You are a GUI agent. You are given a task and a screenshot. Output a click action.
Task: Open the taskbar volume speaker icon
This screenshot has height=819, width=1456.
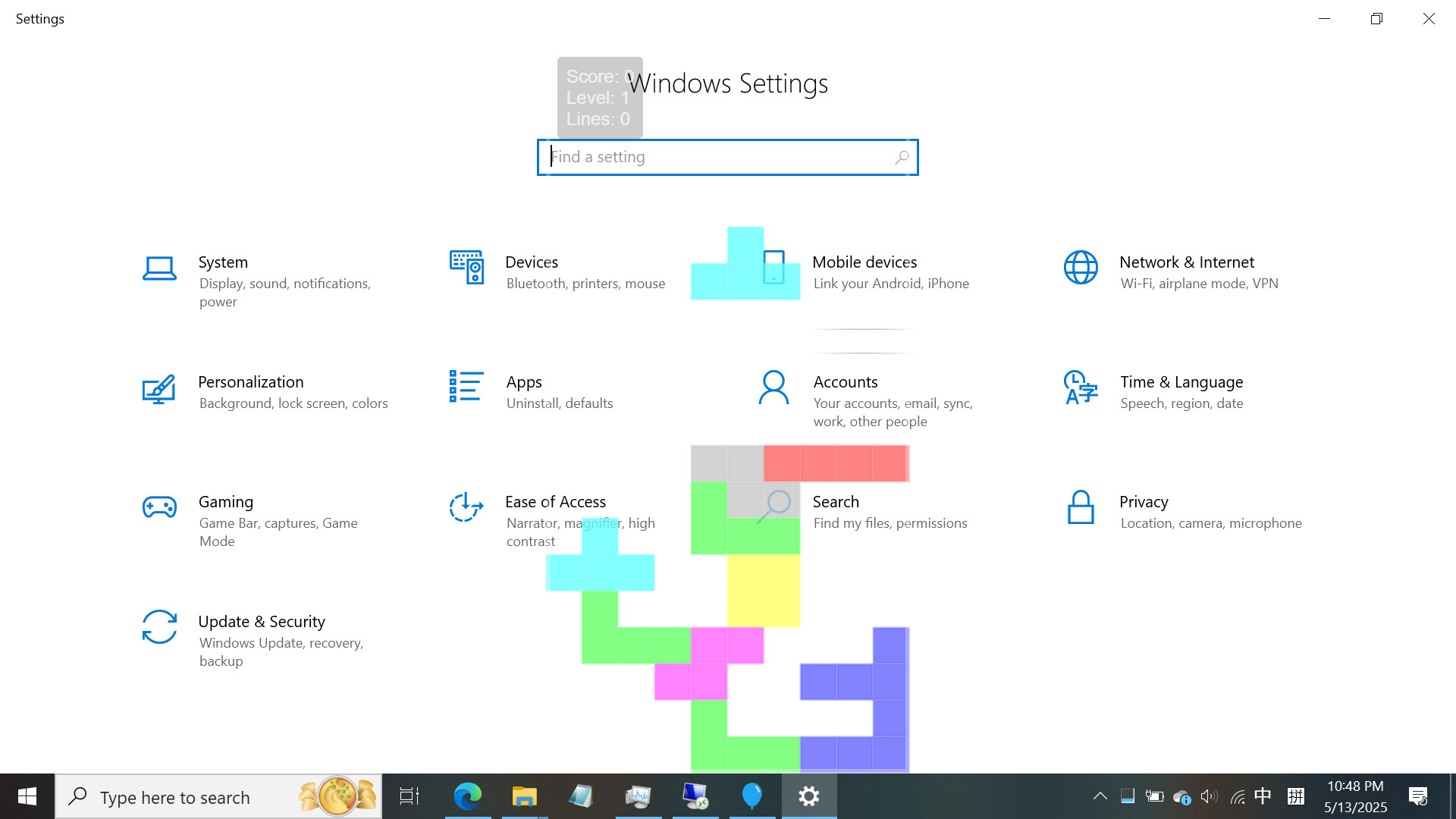1209,796
